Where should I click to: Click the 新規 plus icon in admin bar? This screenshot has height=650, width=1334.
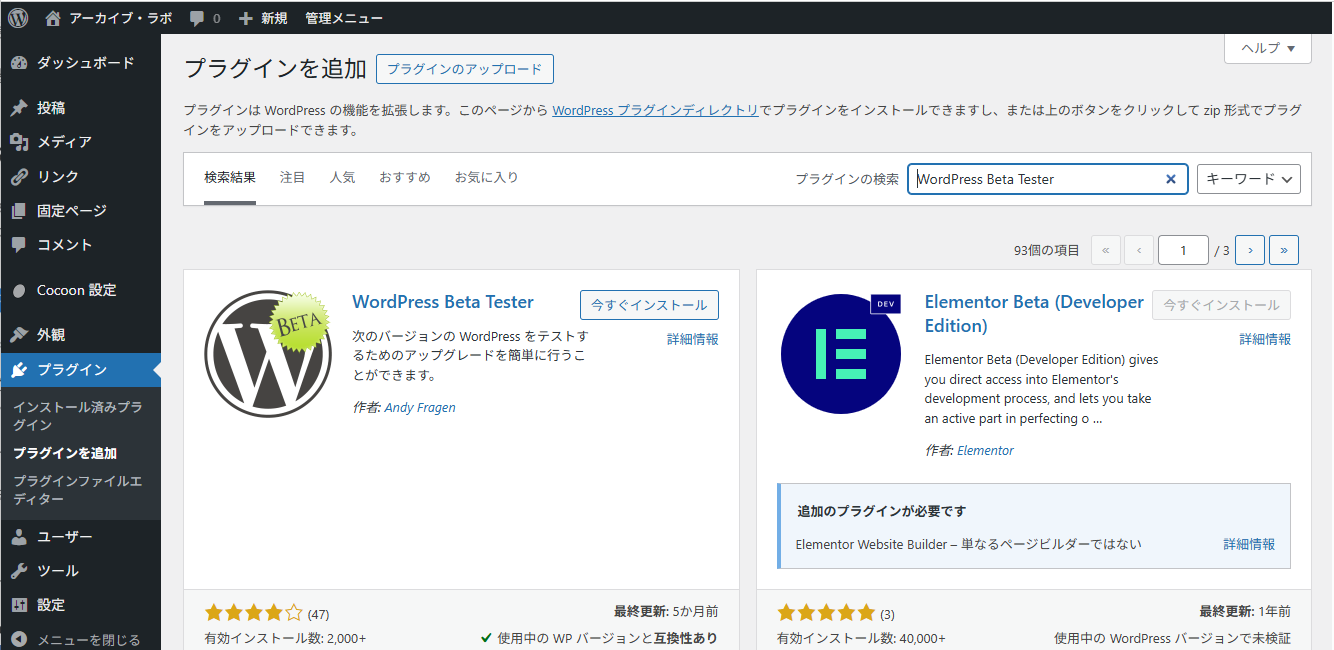(x=245, y=18)
